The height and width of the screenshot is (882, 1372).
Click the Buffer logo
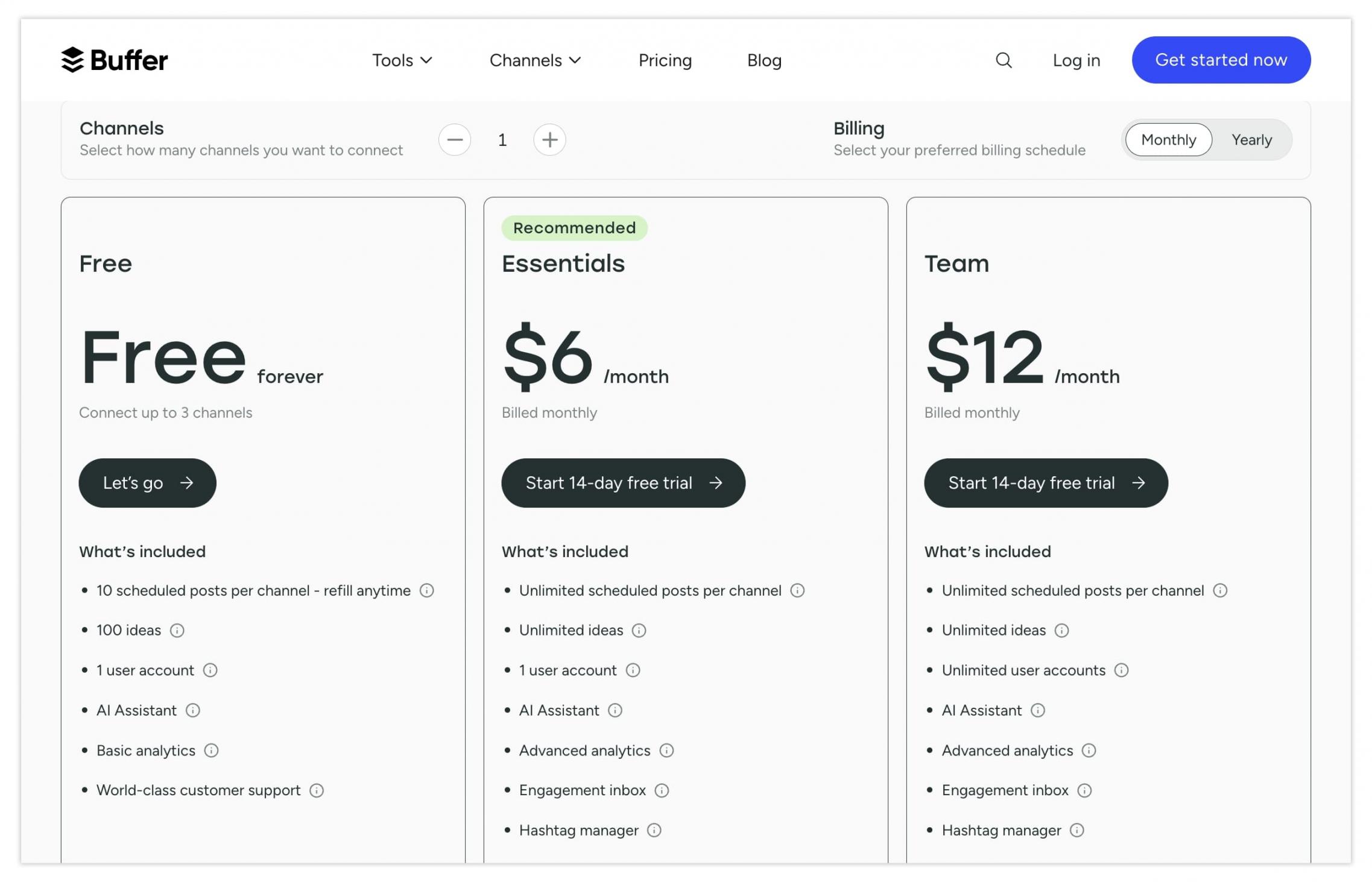click(x=114, y=60)
